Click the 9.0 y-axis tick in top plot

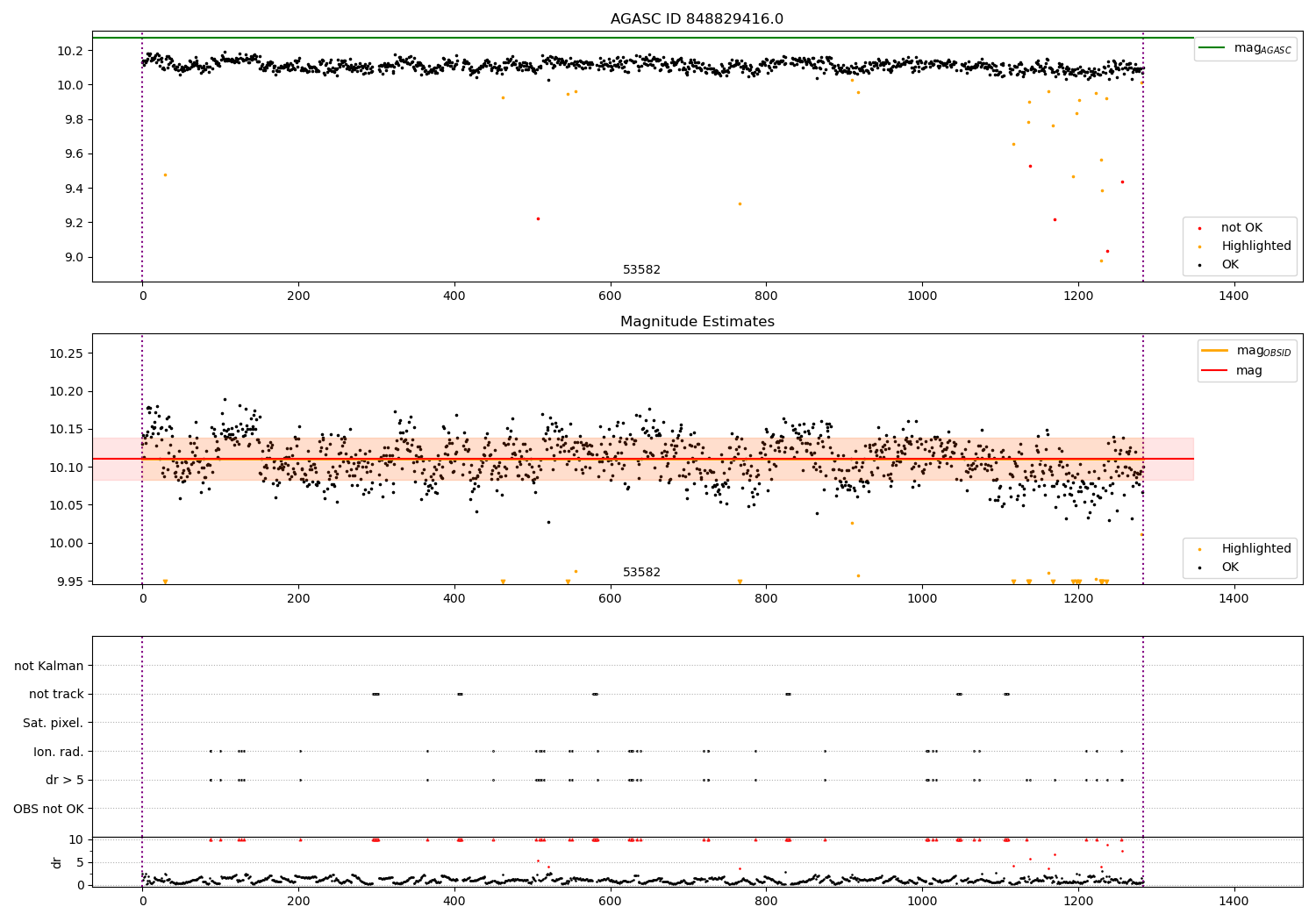(75, 258)
